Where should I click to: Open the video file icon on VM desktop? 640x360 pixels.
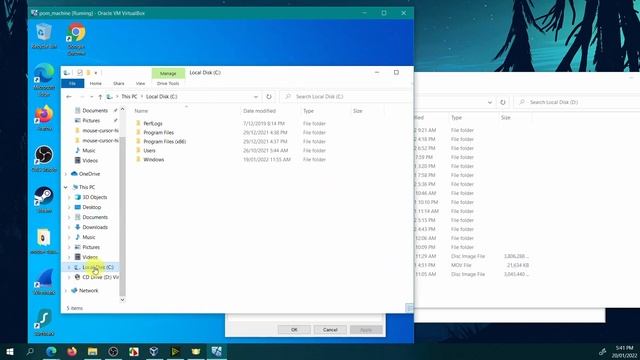44,241
